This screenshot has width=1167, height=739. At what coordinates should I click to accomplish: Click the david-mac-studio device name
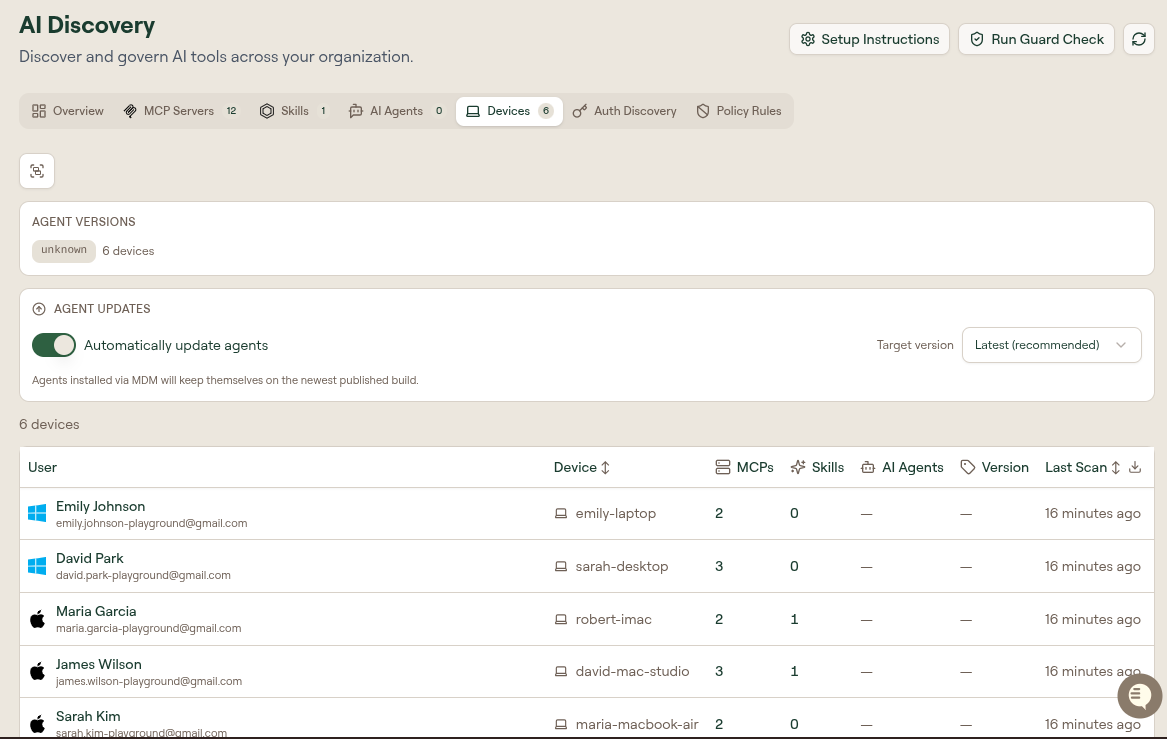point(632,671)
